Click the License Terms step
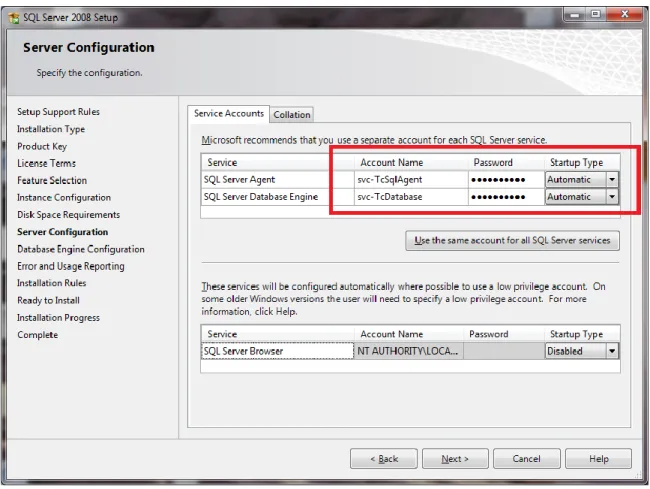Viewport: 650px width, 489px height. [46, 163]
